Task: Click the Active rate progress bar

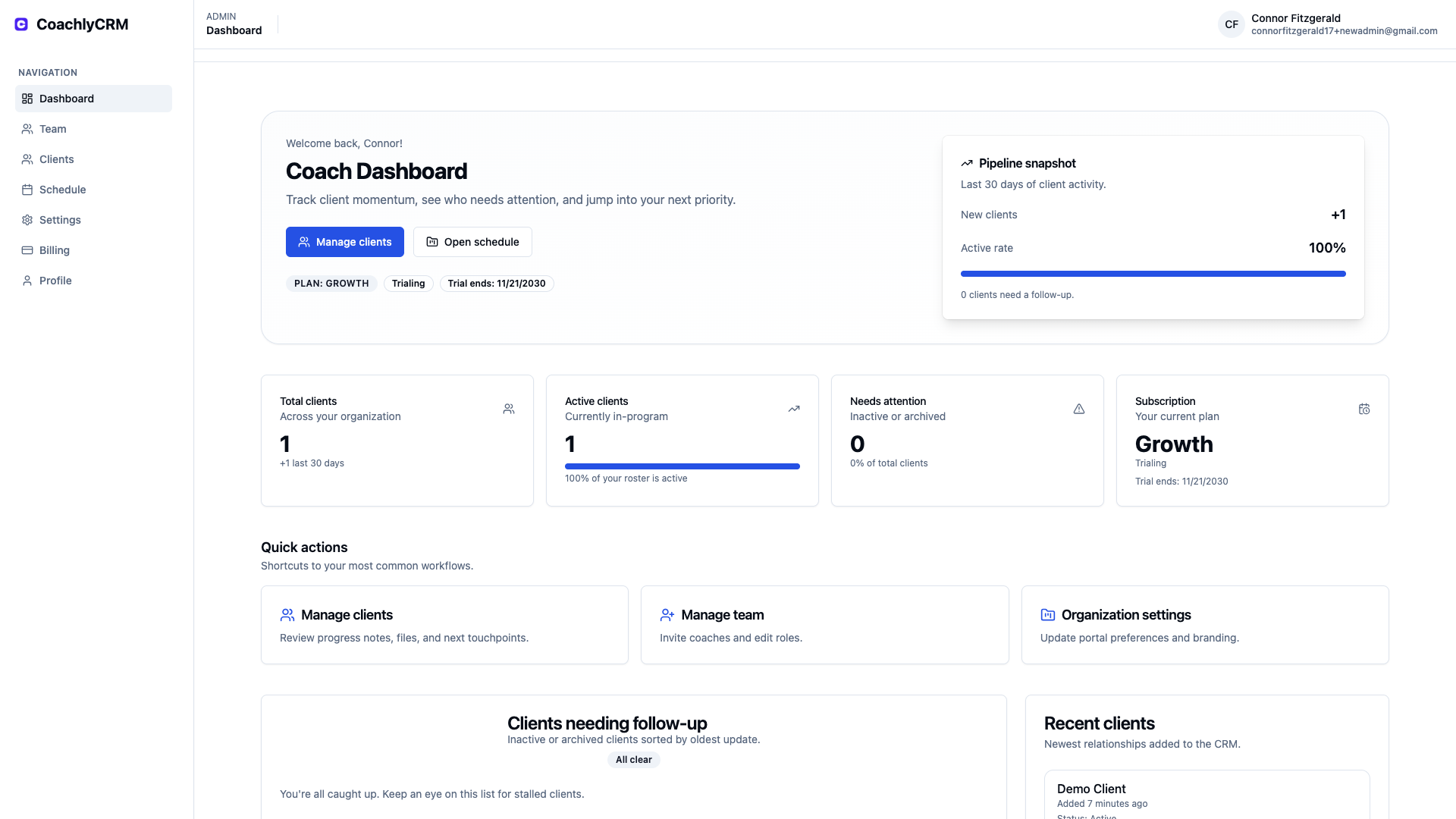Action: [x=1153, y=274]
